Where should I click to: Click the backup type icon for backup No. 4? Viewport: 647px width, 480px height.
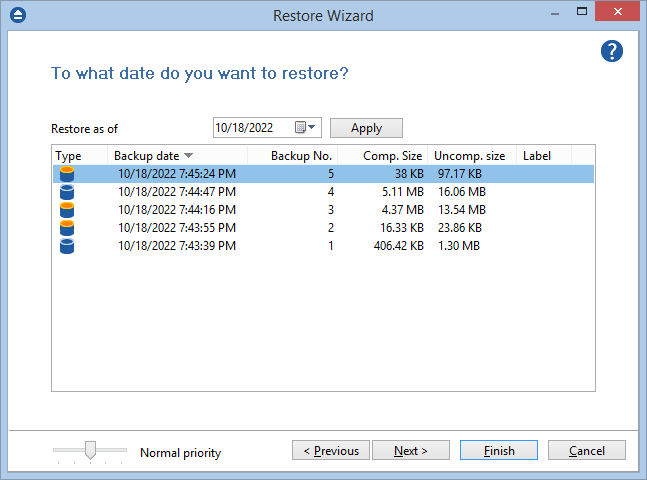67,191
